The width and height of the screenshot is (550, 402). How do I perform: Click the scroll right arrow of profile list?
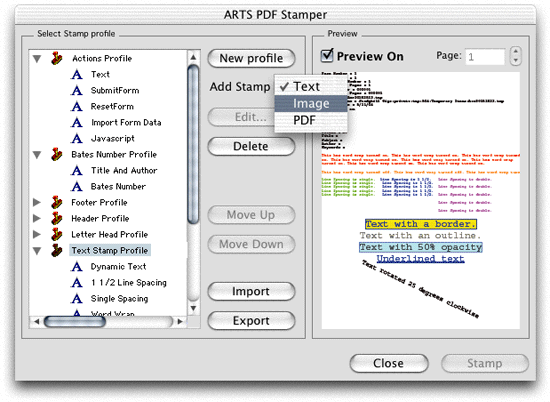(x=180, y=321)
